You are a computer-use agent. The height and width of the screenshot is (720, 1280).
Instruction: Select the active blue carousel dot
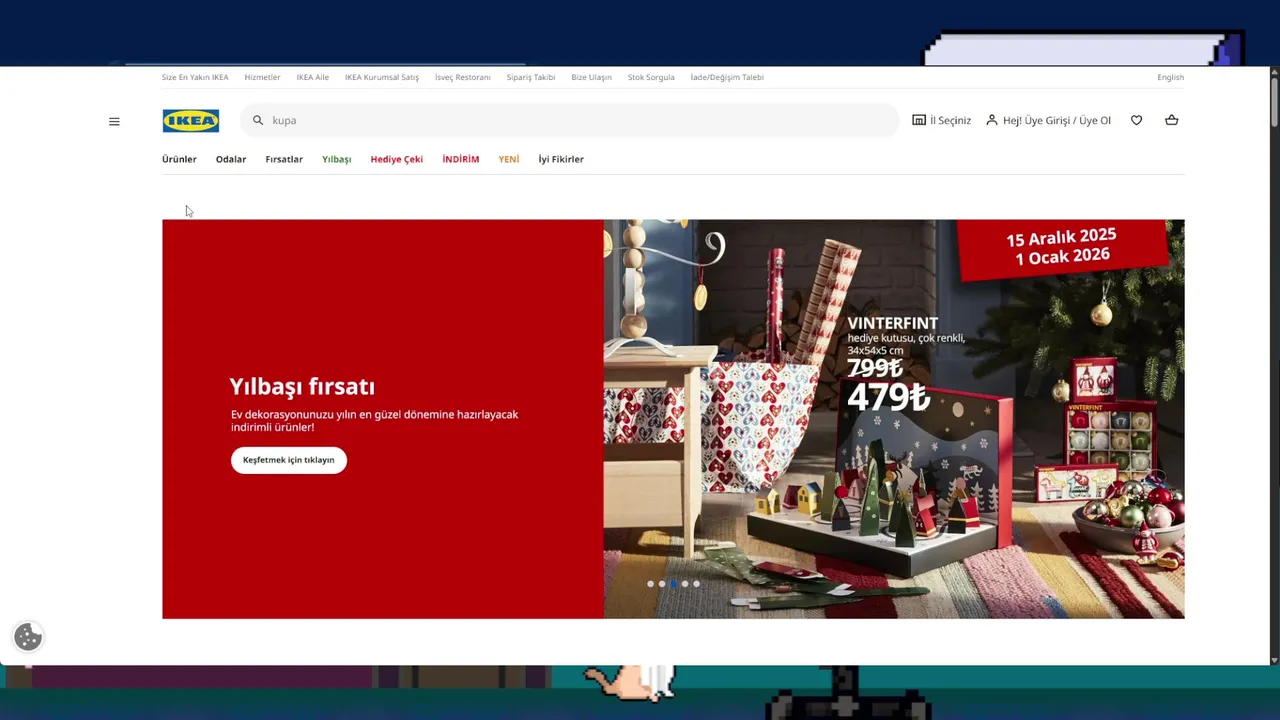pyautogui.click(x=673, y=584)
